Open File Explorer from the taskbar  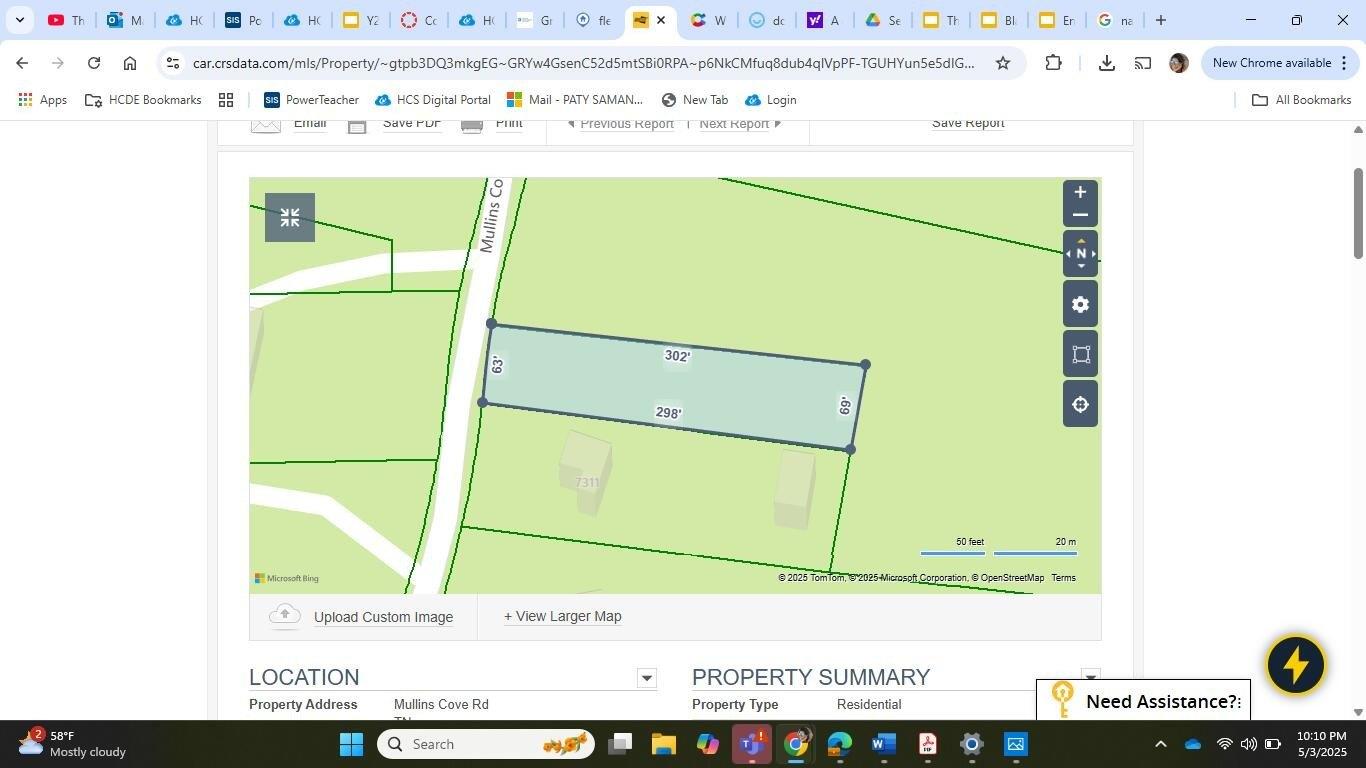point(664,744)
